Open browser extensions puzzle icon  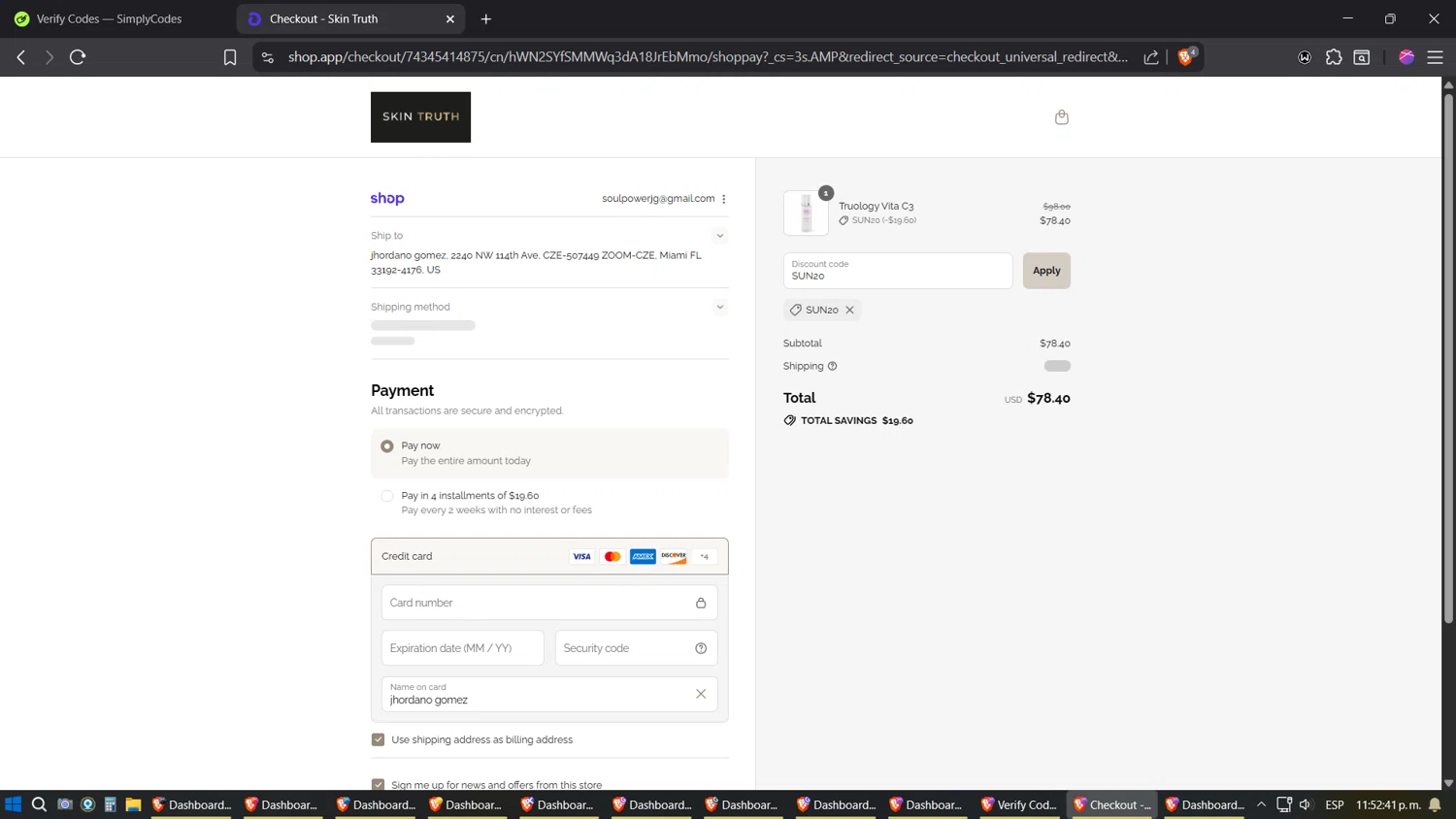click(x=1334, y=57)
